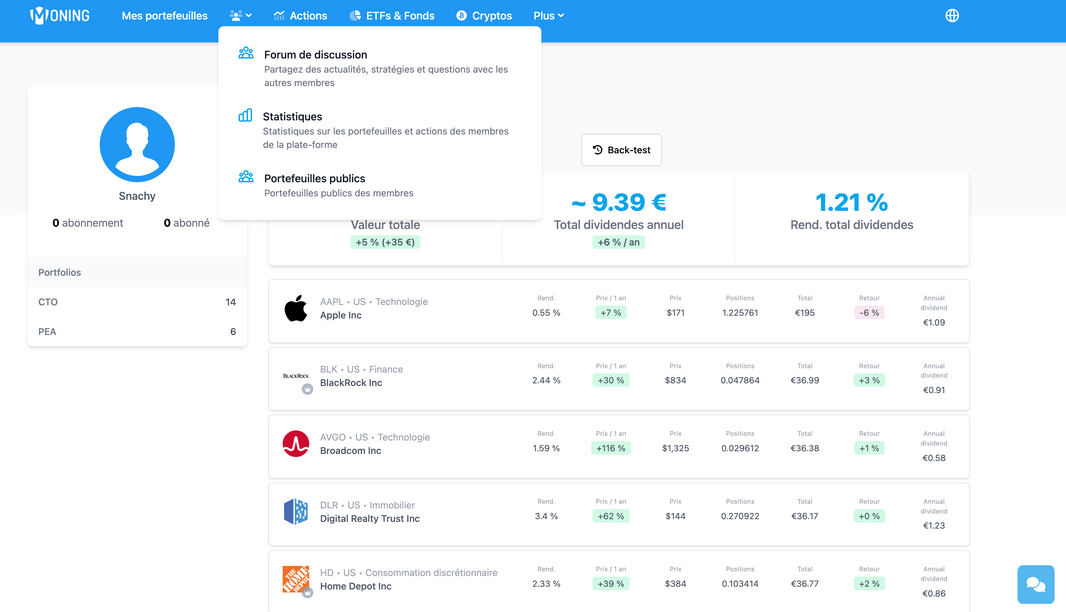Image resolution: width=1066 pixels, height=612 pixels.
Task: Go to ETFs & Fonds
Action: point(392,16)
